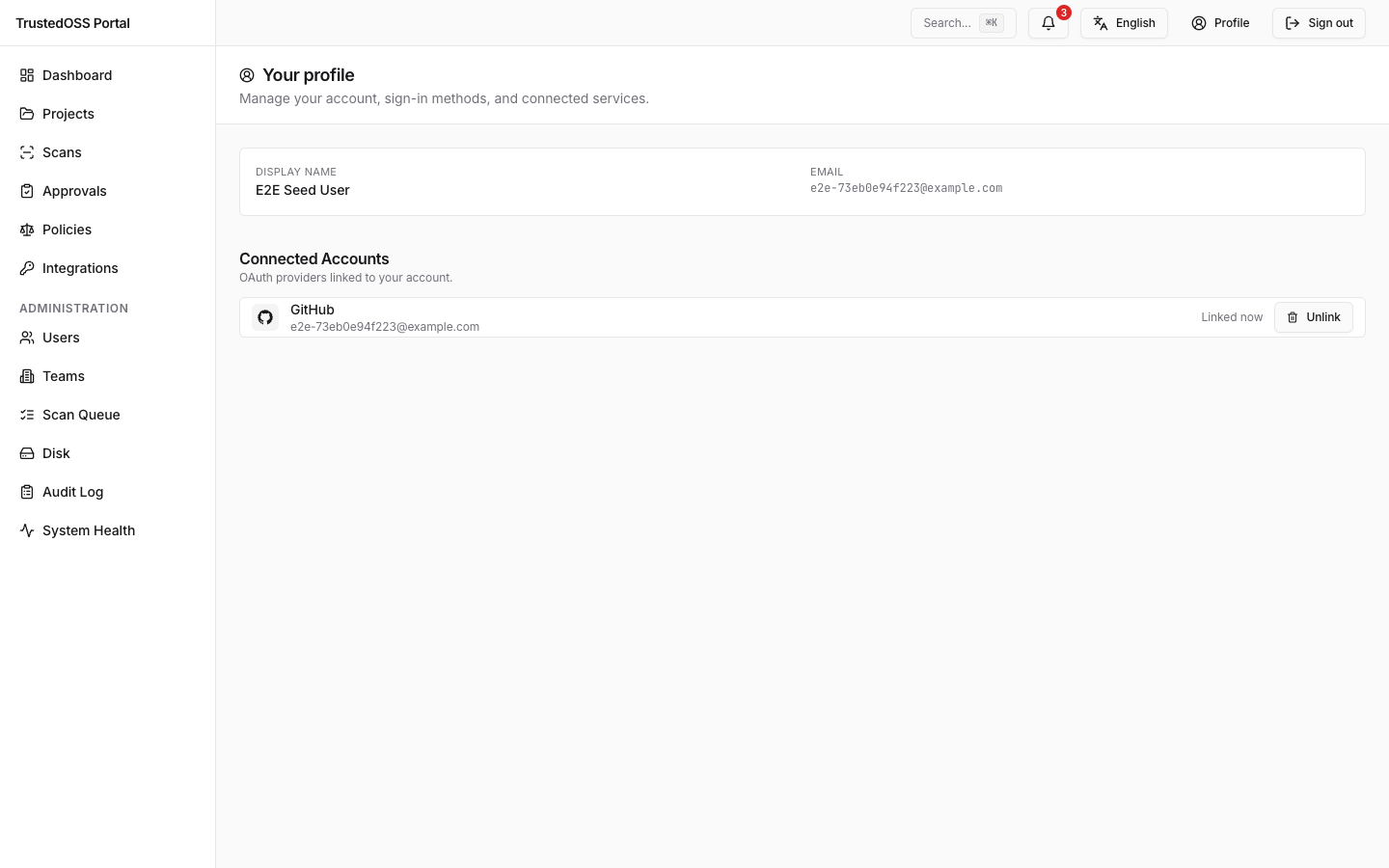Viewport: 1389px width, 868px height.
Task: Unlink the GitHub account
Action: pyautogui.click(x=1313, y=317)
